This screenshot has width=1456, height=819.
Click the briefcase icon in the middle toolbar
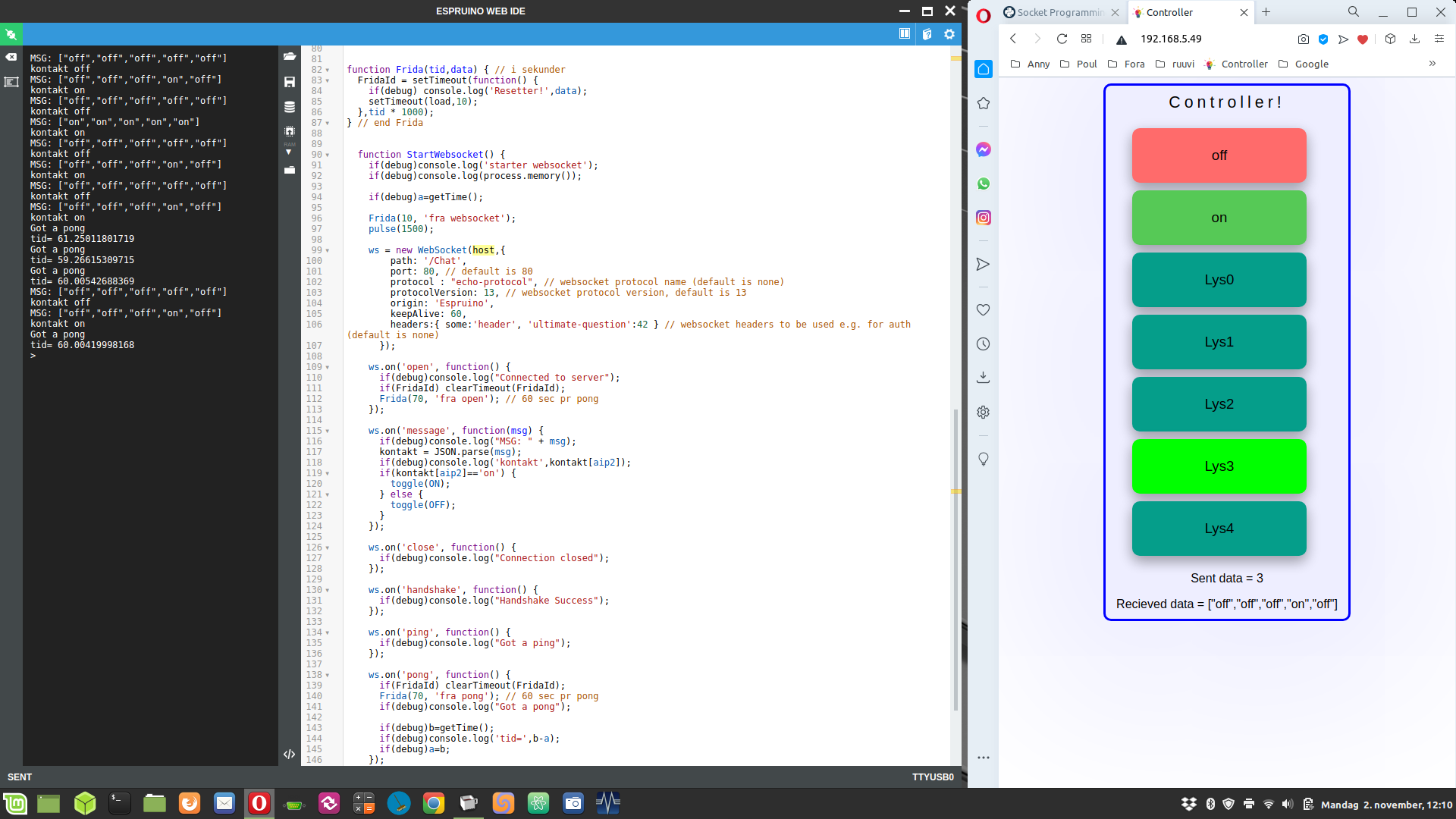click(289, 170)
